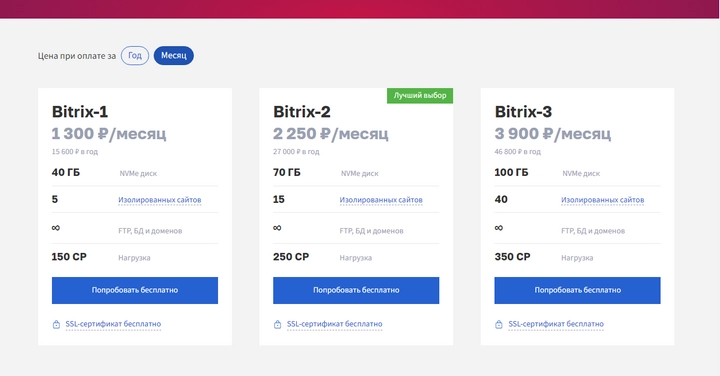Click the SSL lock icon in Bitrix-1 card
Image resolution: width=720 pixels, height=376 pixels.
coord(56,325)
